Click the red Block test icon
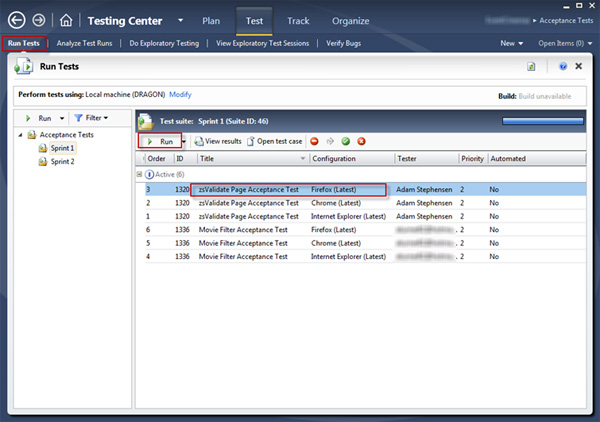600x422 pixels. click(x=314, y=141)
